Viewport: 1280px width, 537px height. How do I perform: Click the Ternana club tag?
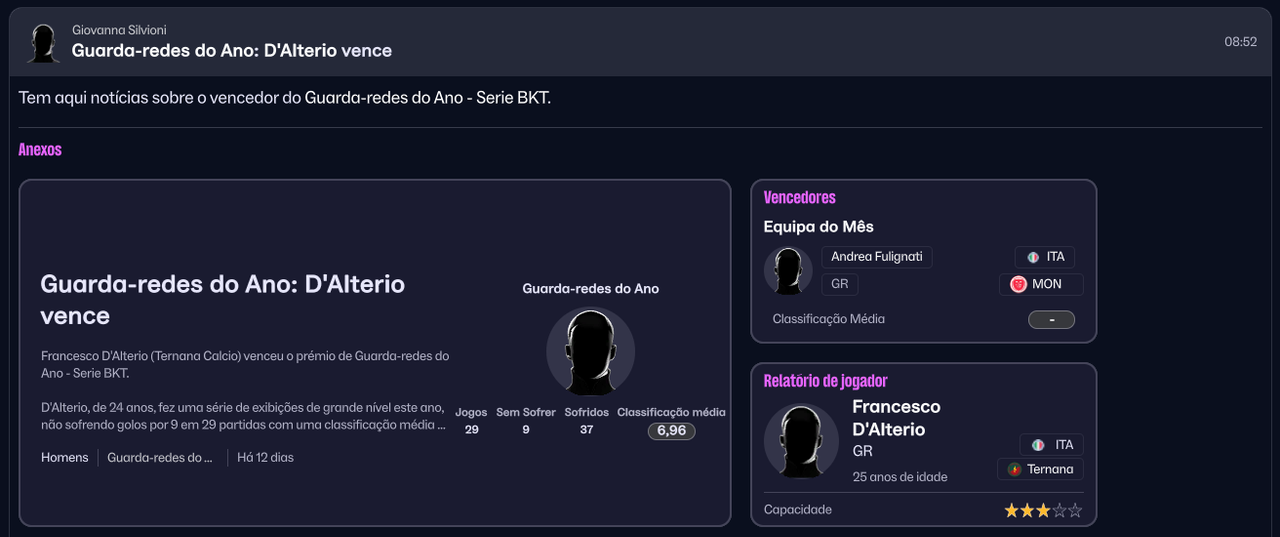point(1040,469)
